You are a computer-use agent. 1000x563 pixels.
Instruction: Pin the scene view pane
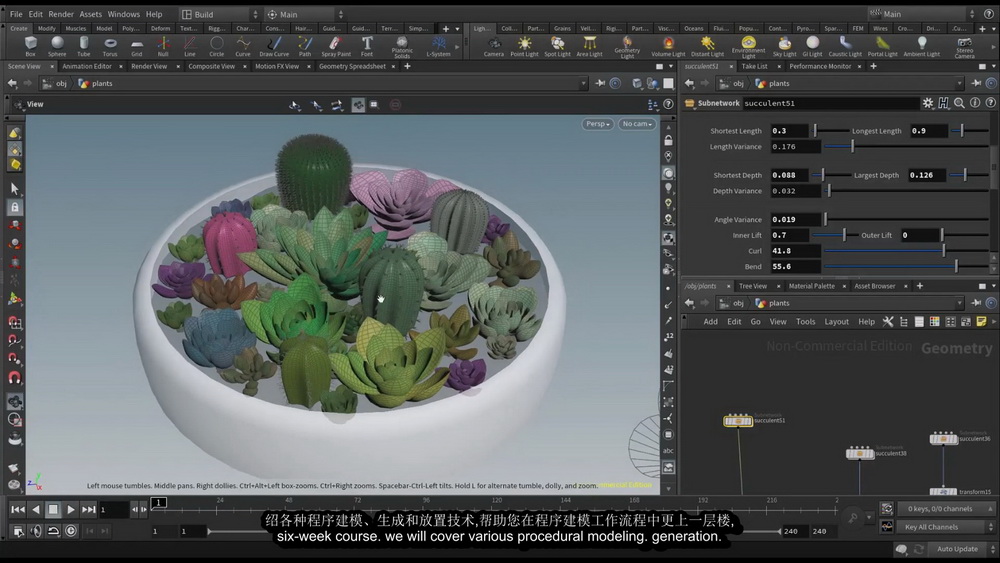coord(600,84)
